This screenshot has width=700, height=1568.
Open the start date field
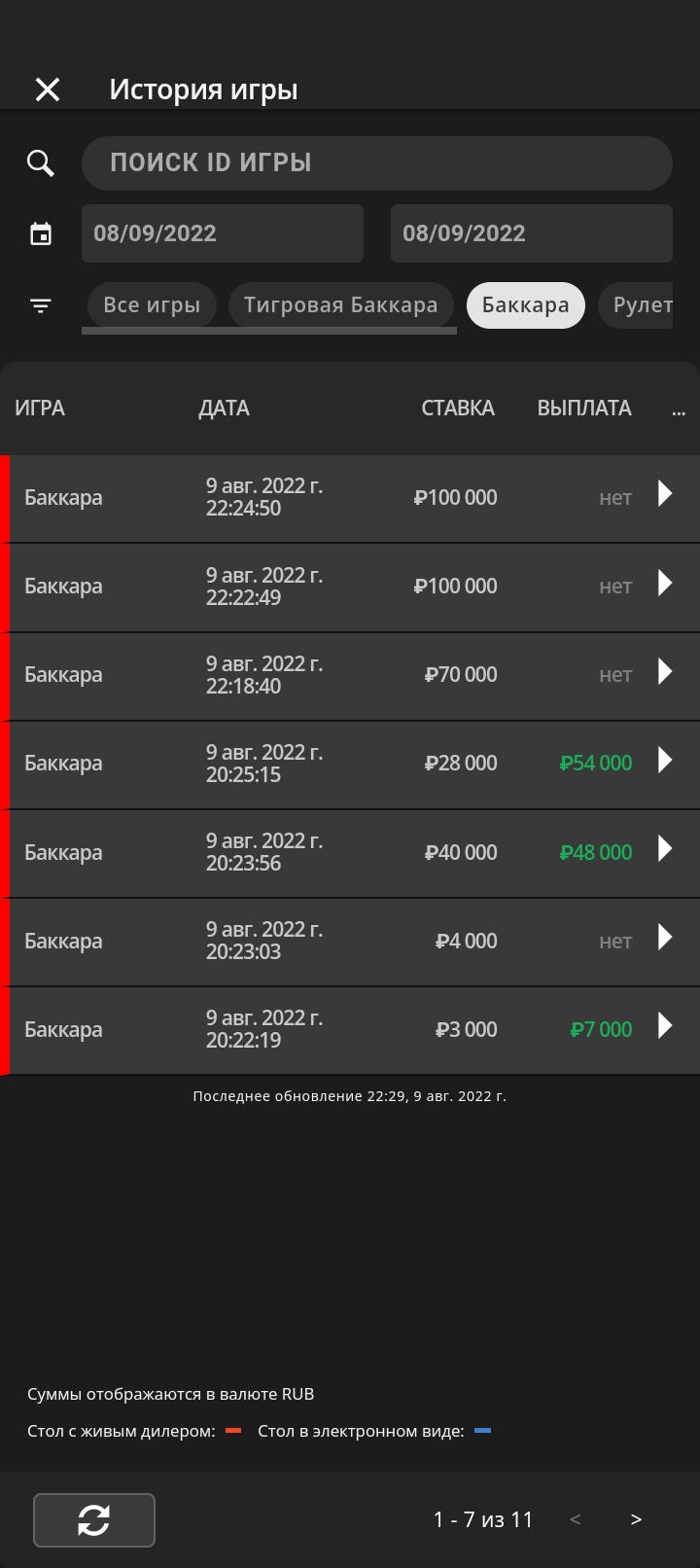point(222,233)
